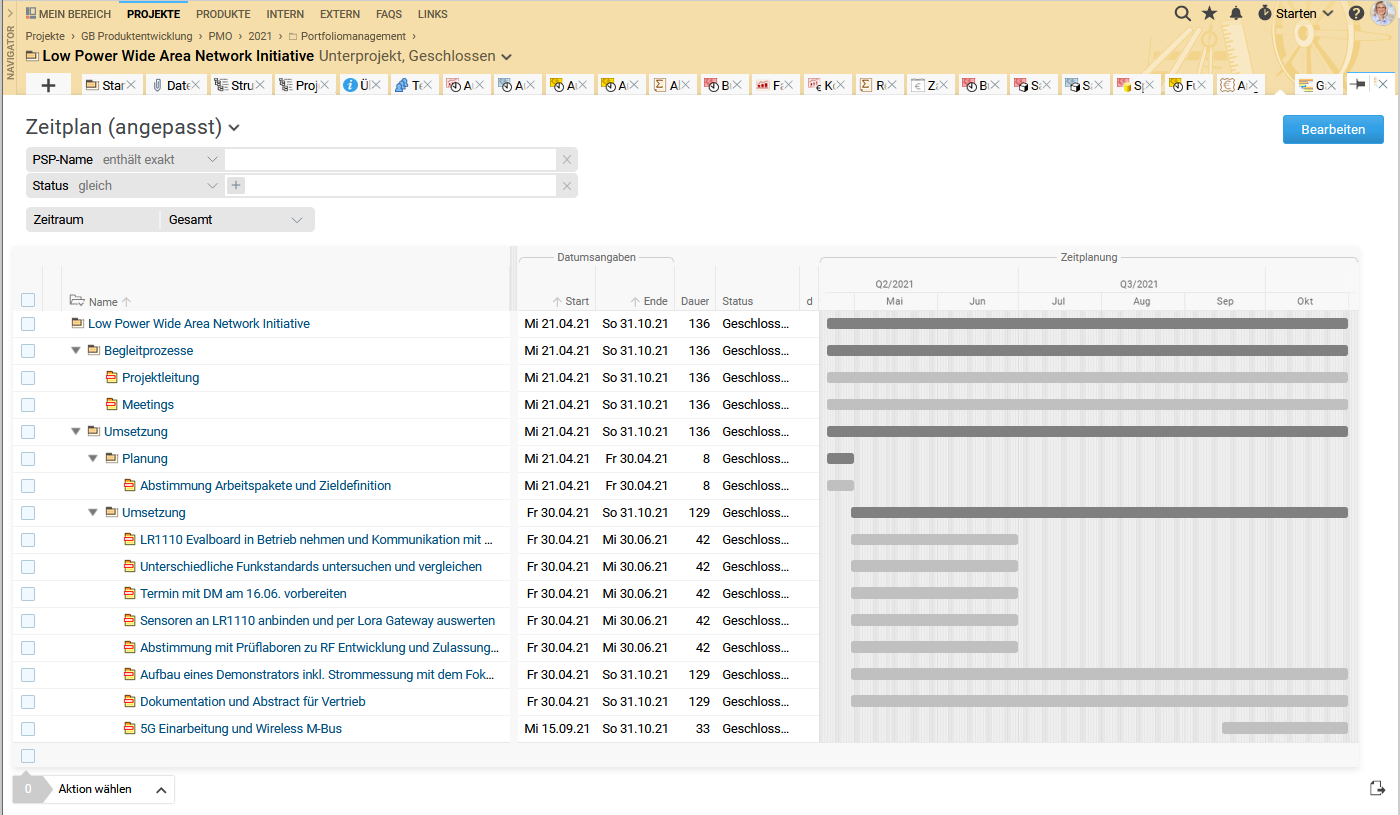Open the Zeitraum Gesamt dropdown
Viewport: 1400px width, 815px height.
click(x=237, y=220)
